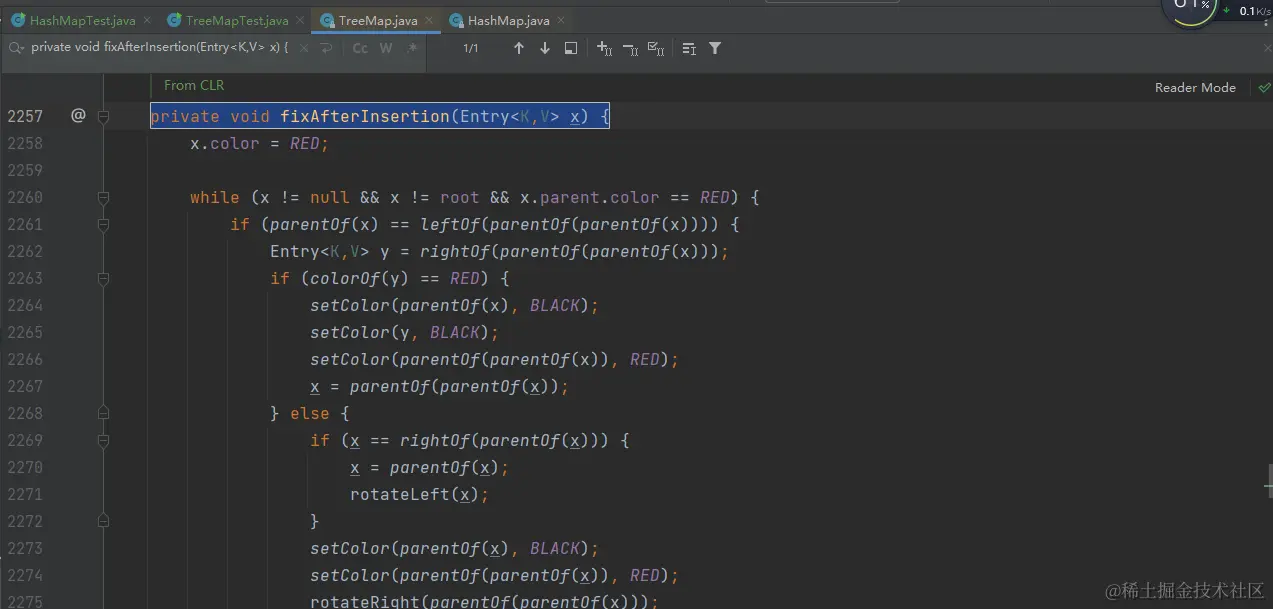The height and width of the screenshot is (609, 1273).
Task: Collapse the if block fold at 2263
Action: [x=103, y=279]
